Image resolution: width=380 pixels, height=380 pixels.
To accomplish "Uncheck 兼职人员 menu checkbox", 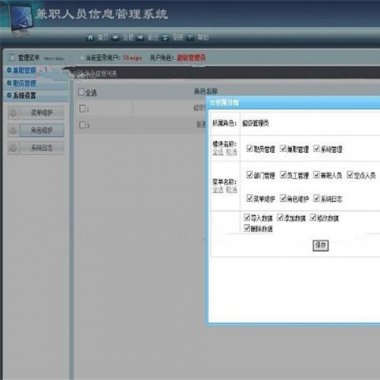I will click(x=317, y=174).
